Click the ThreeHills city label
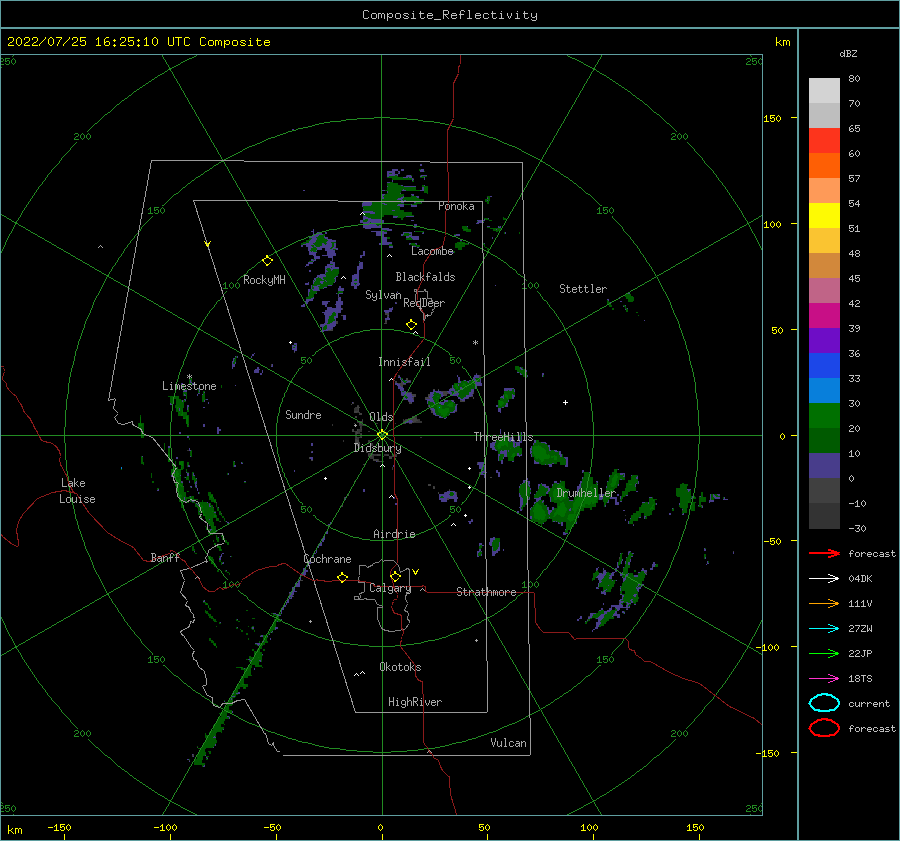The width and height of the screenshot is (900, 841). point(503,437)
